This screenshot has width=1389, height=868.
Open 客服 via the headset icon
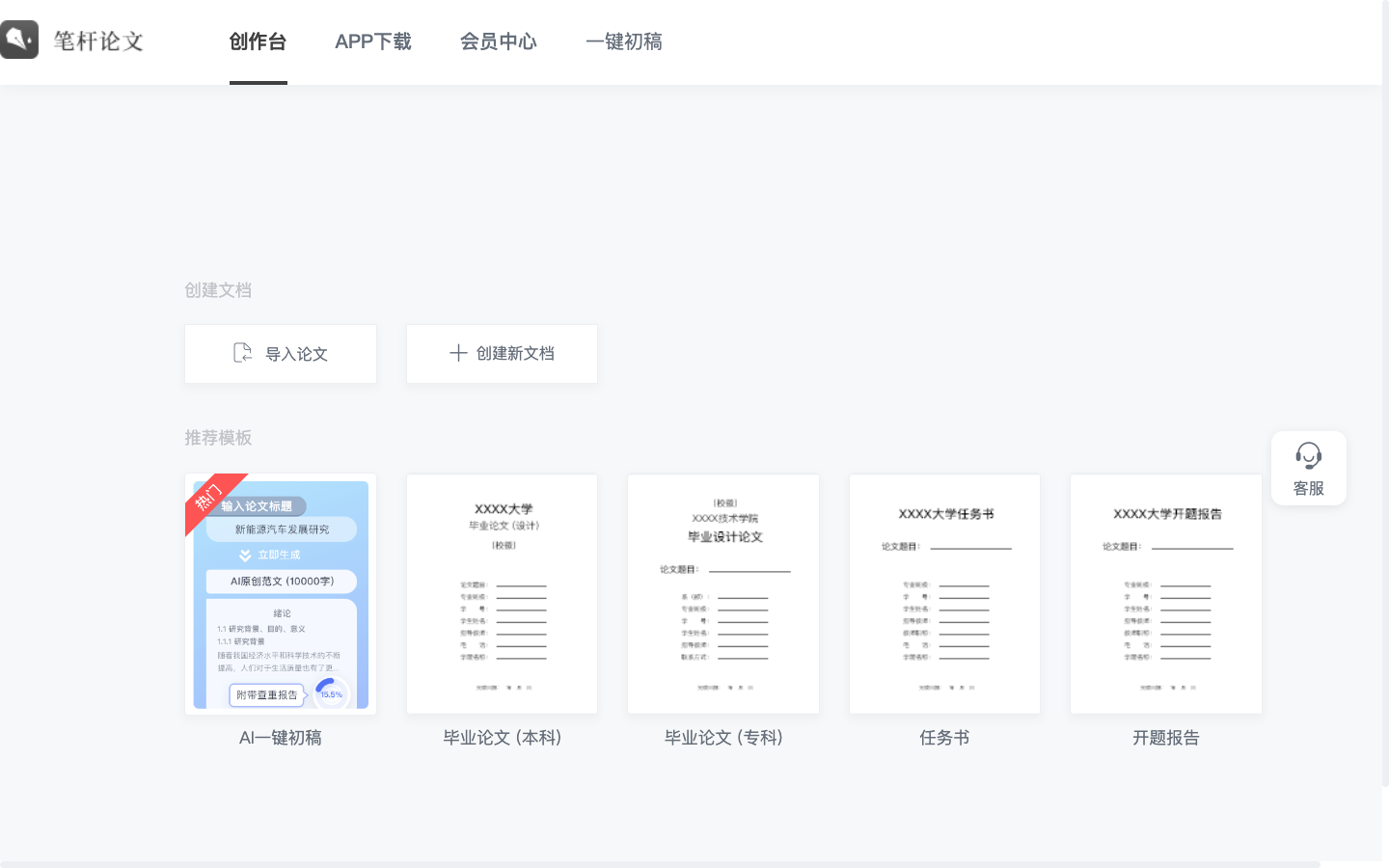pos(1308,455)
